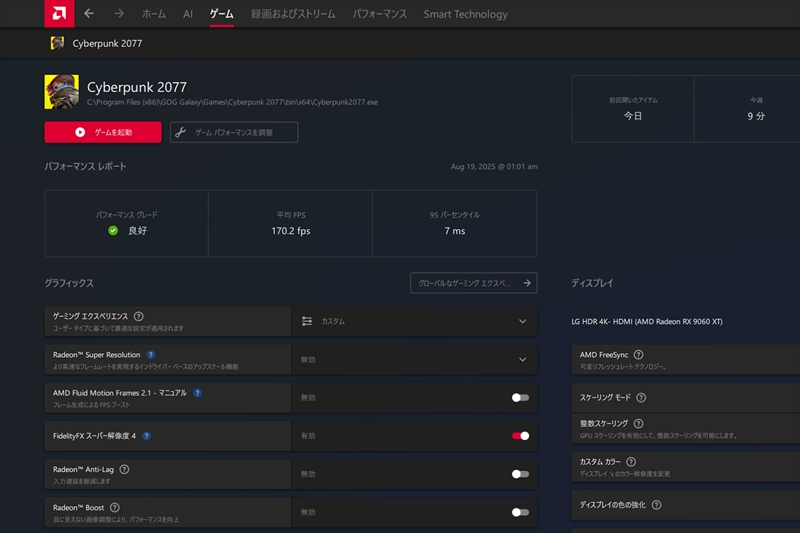
Task: Enable AMD Fluid Motion Frames 2.1 toggle
Action: 520,397
